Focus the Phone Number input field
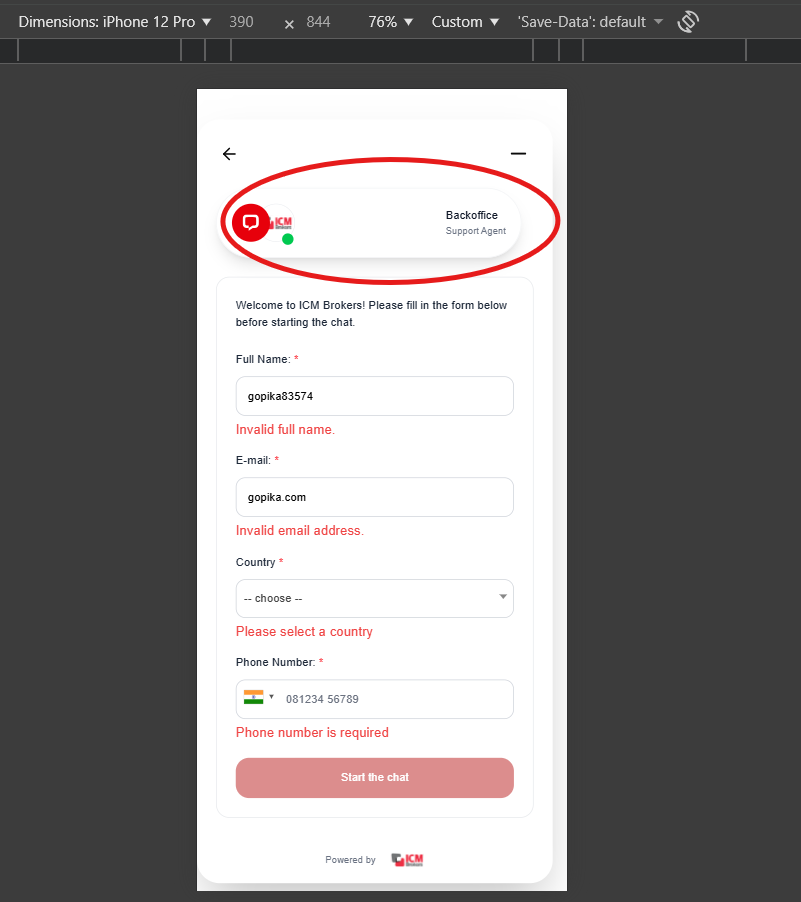801x902 pixels. pos(395,699)
